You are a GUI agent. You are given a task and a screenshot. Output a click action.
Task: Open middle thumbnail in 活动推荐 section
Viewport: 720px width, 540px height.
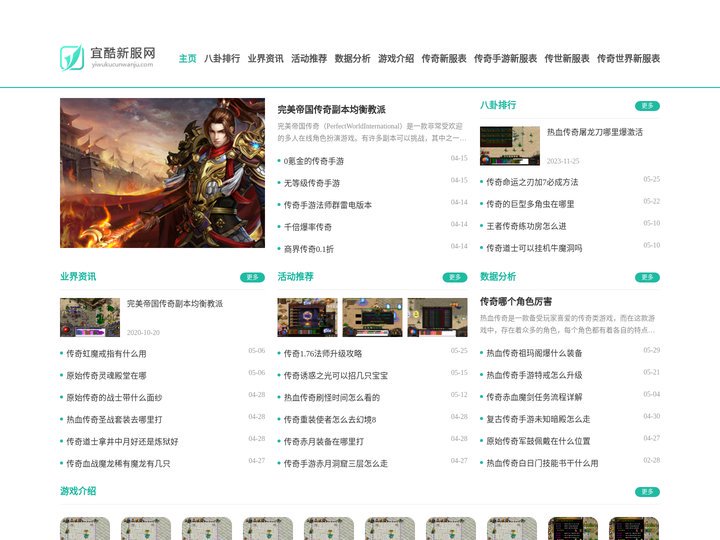[x=372, y=317]
